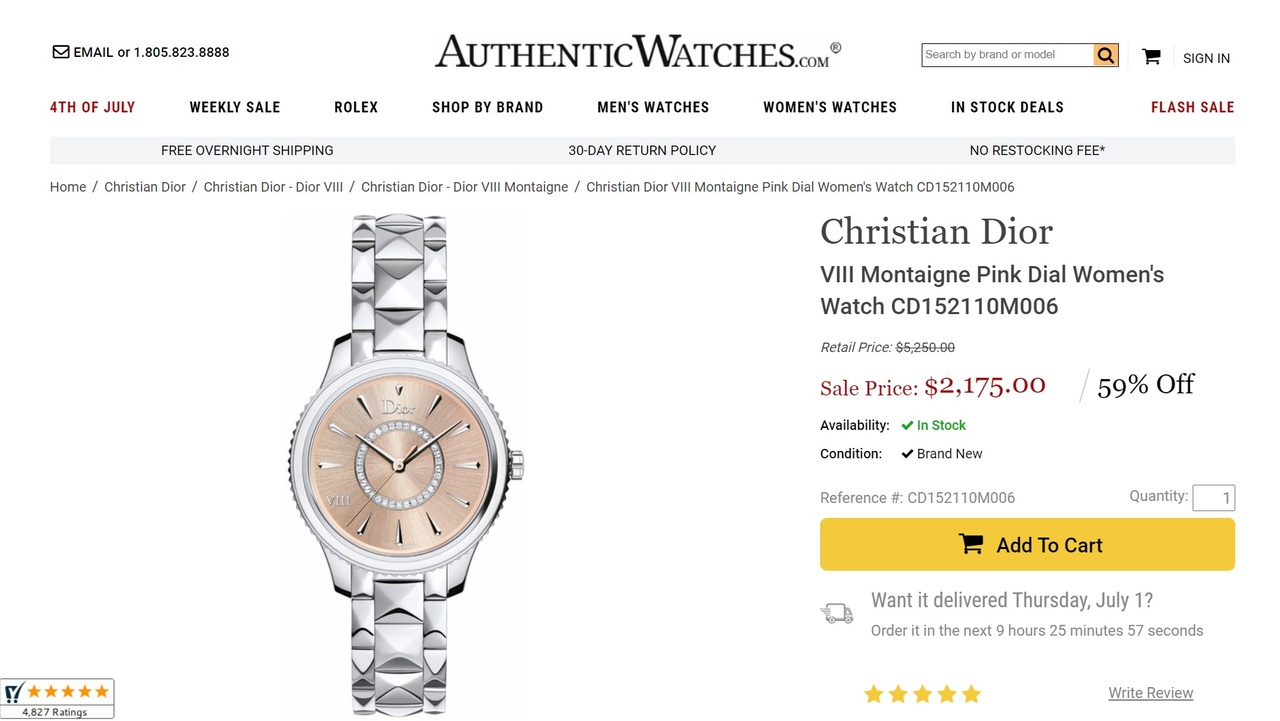Open the Write Review link
This screenshot has height=721, width=1280.
tap(1150, 693)
